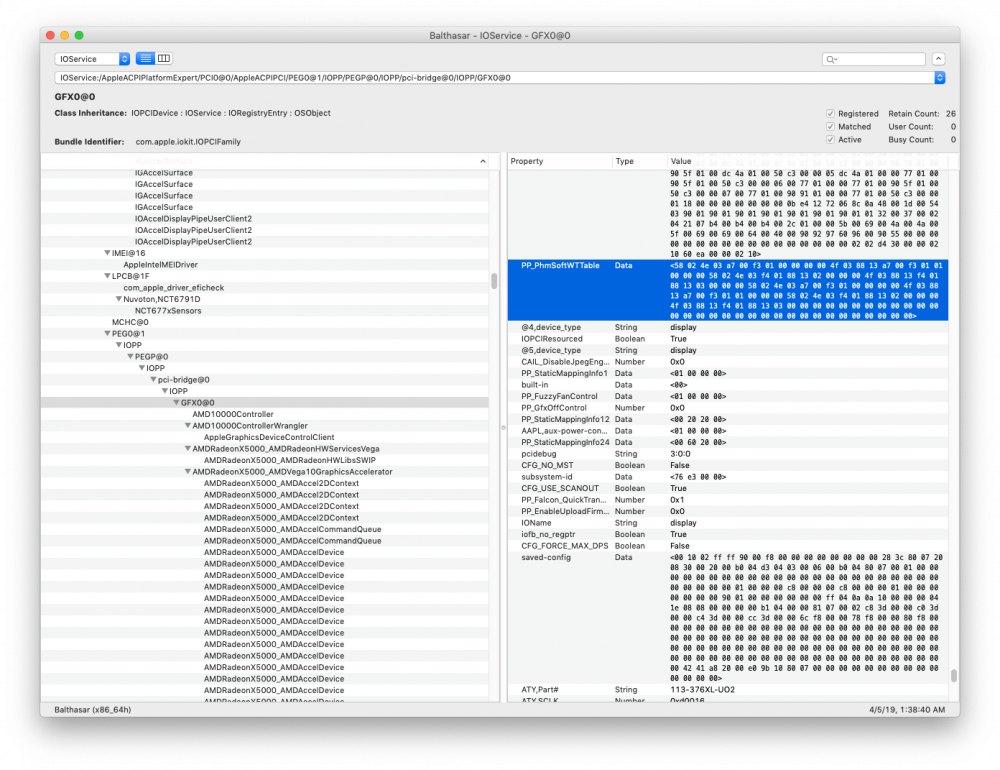Select the @4,device_type property row

pyautogui.click(x=728, y=327)
